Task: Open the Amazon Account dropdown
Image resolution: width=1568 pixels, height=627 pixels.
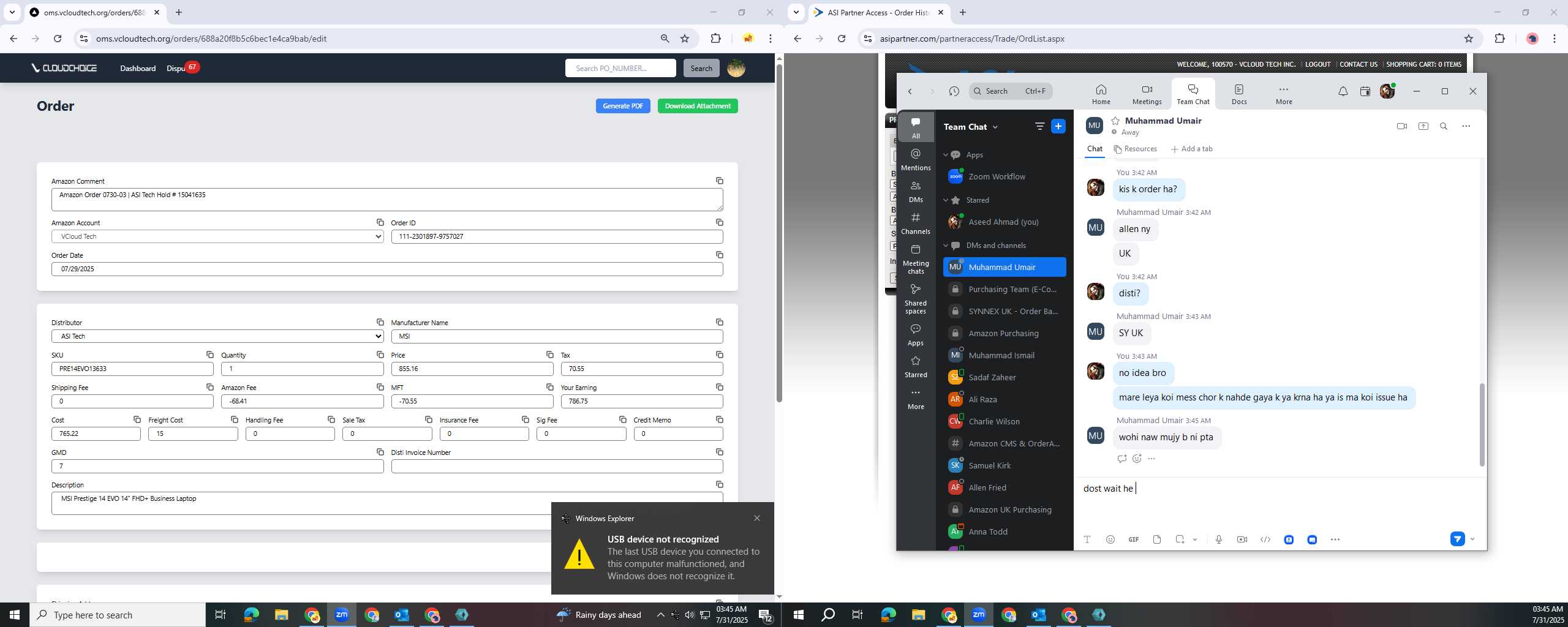Action: click(x=217, y=236)
